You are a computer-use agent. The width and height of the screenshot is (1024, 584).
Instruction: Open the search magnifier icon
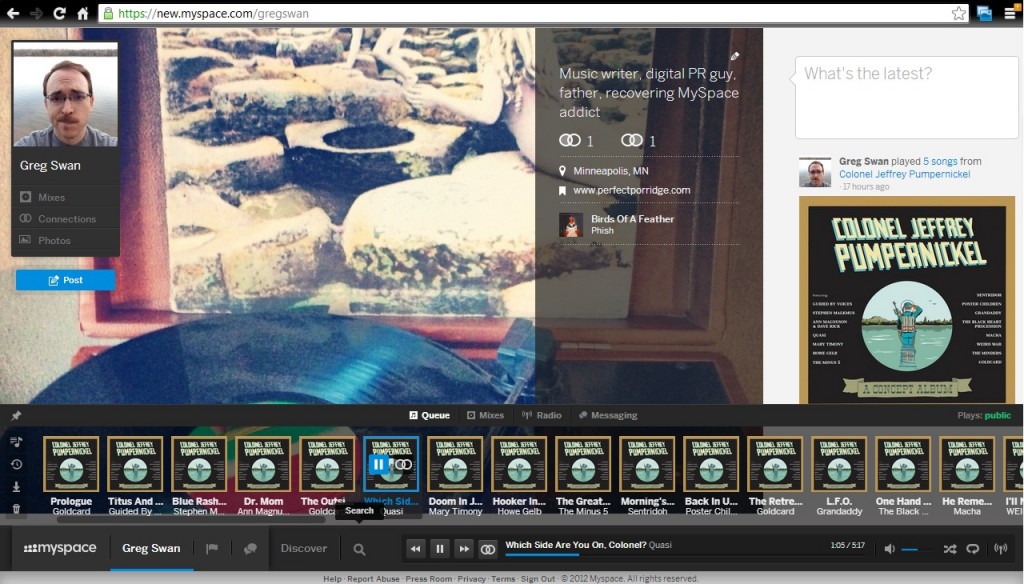coord(359,549)
